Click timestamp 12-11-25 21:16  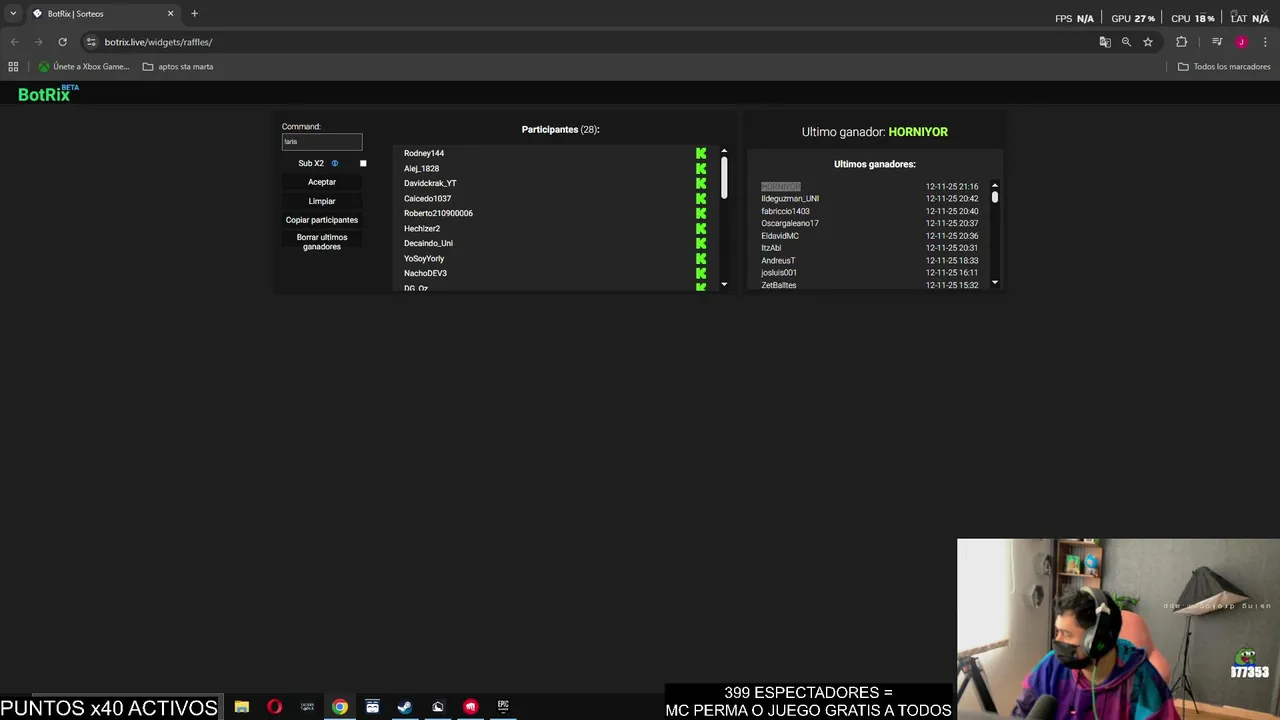click(952, 186)
